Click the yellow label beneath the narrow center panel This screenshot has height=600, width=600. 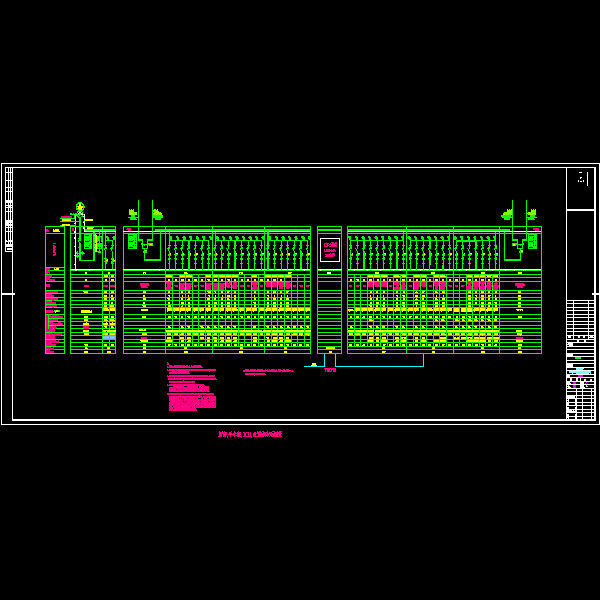pyautogui.click(x=330, y=349)
